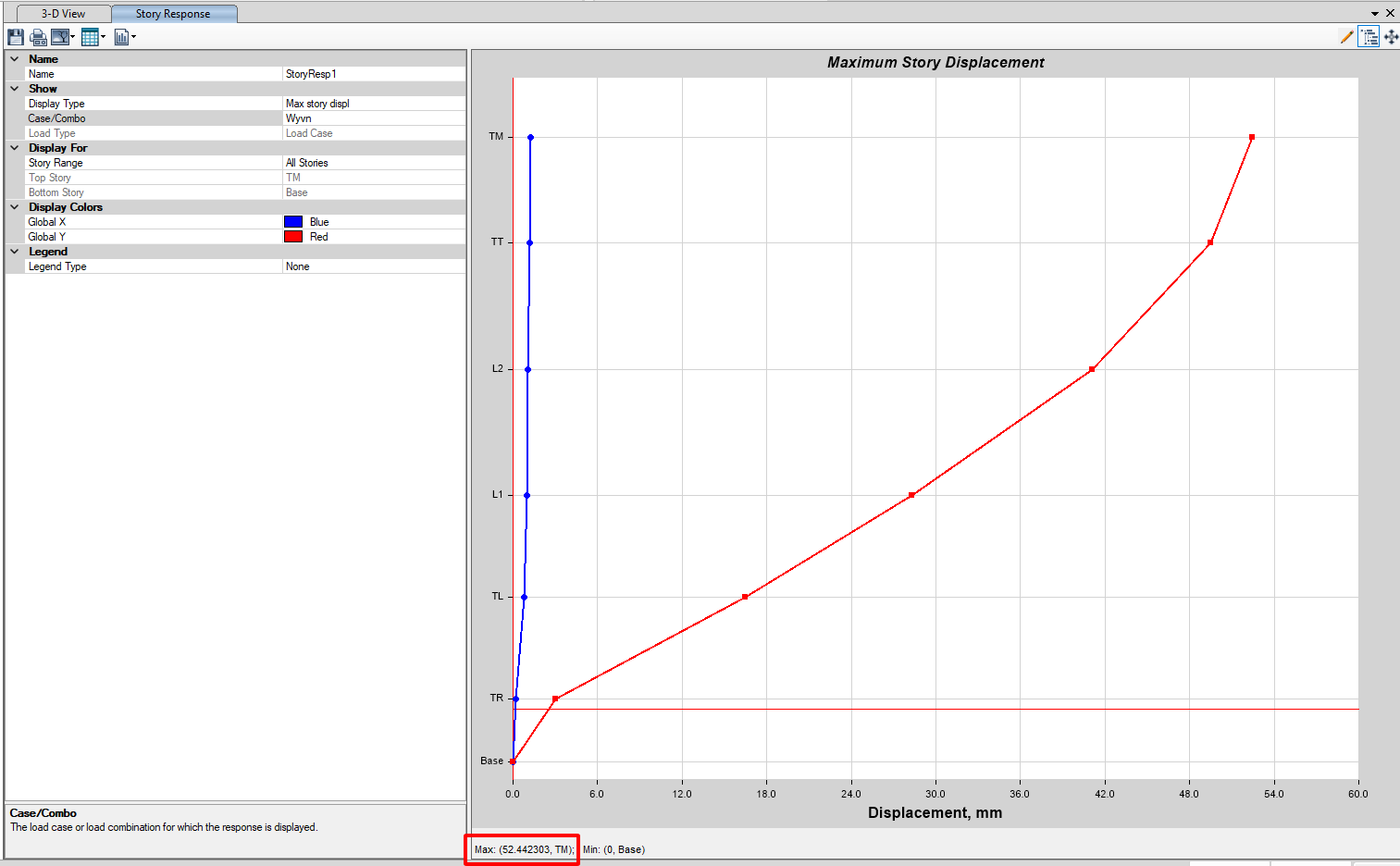The height and width of the screenshot is (866, 1400).
Task: Change the Story Range value All Stories
Action: click(x=374, y=163)
